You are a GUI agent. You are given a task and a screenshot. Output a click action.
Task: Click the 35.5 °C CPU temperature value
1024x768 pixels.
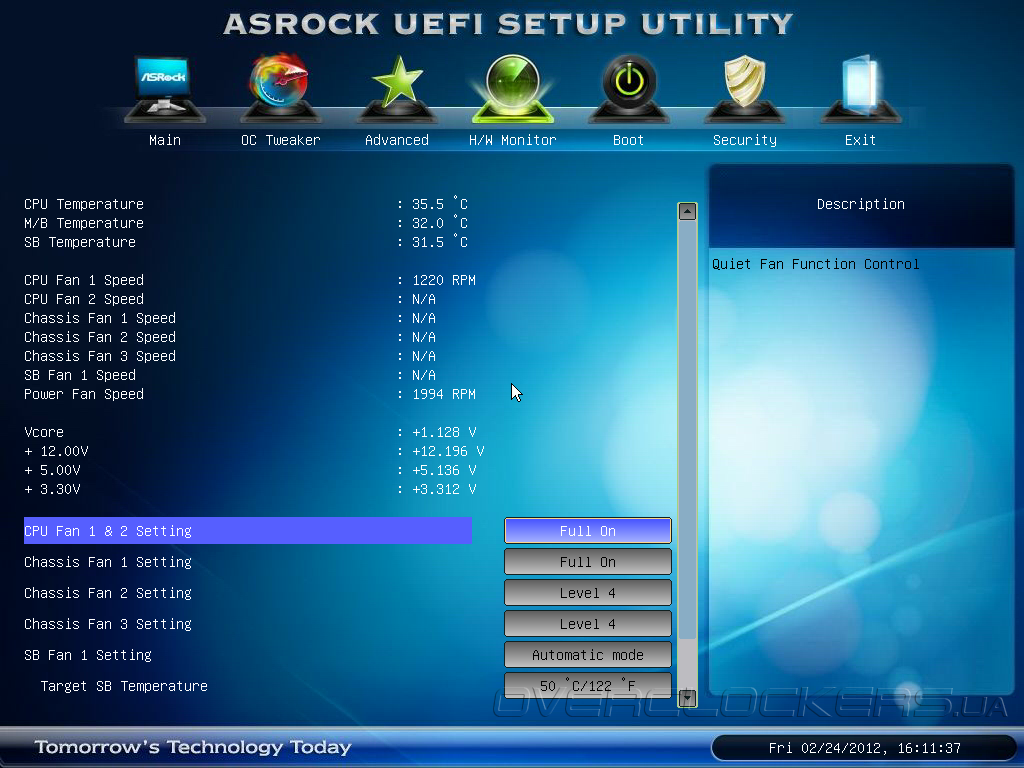click(x=440, y=204)
